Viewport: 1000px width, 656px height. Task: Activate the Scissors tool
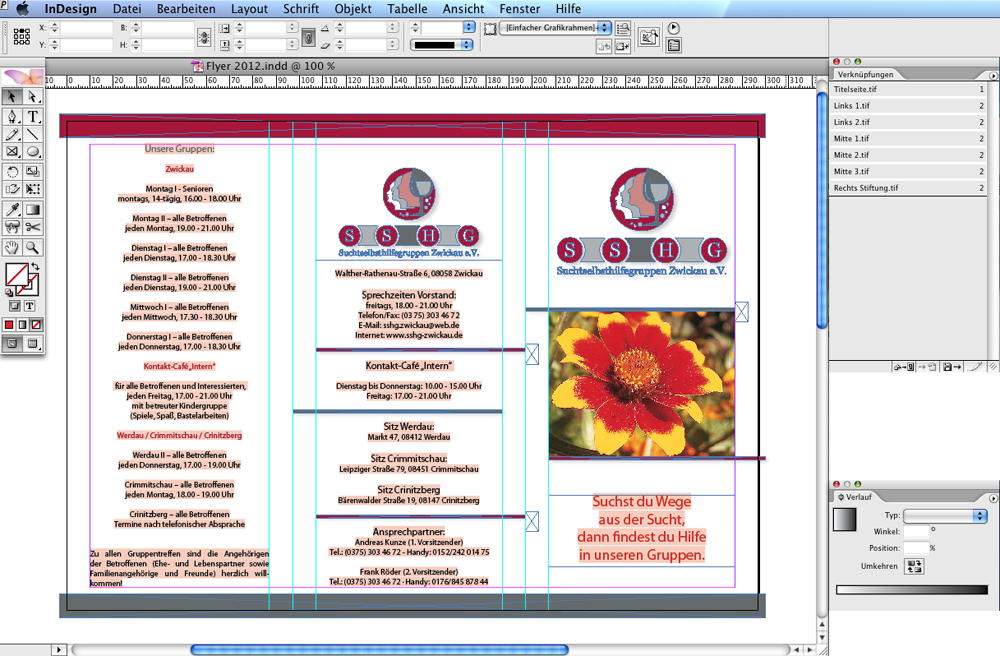(33, 228)
